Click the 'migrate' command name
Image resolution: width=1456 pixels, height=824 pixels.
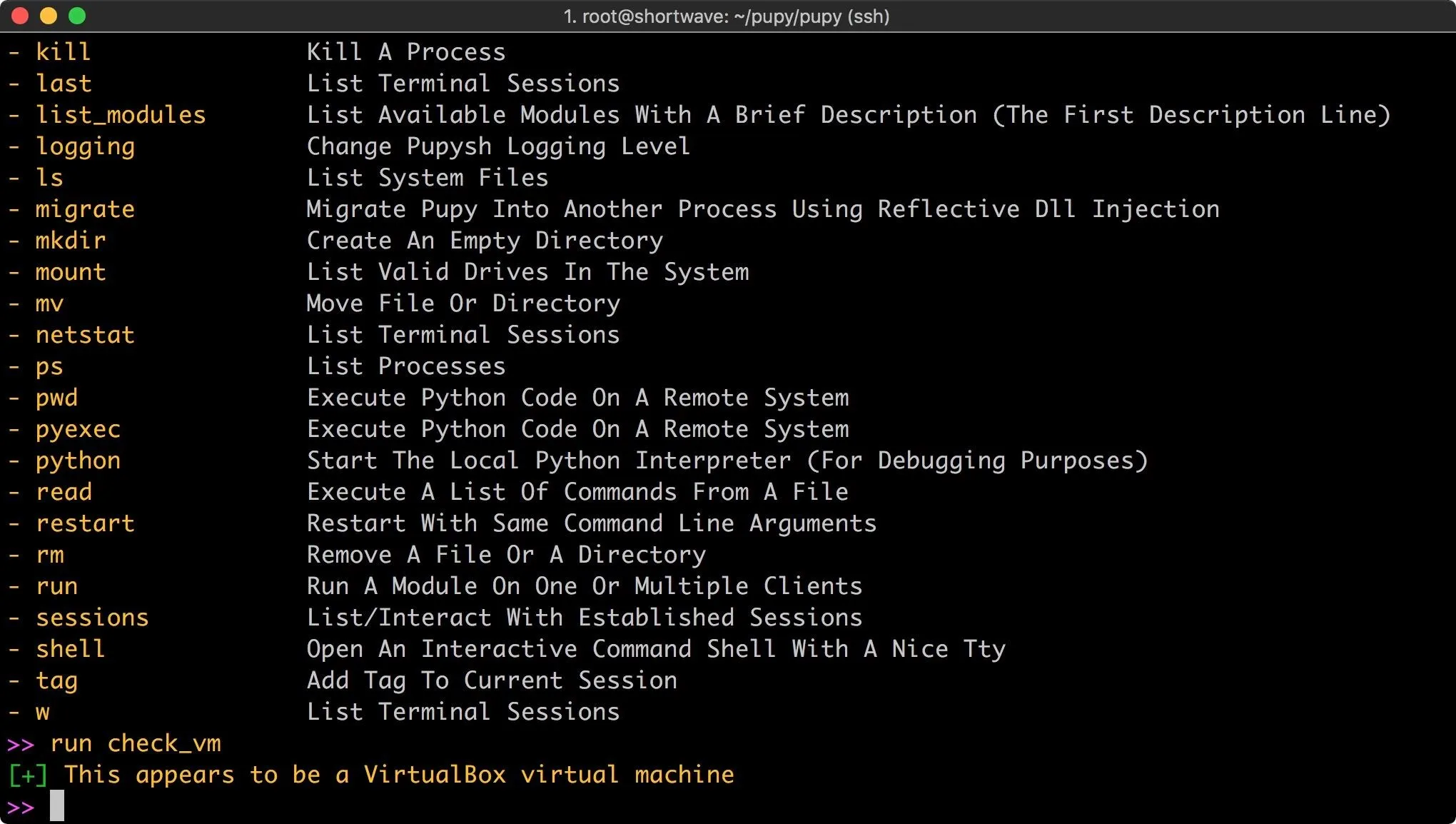click(x=85, y=209)
